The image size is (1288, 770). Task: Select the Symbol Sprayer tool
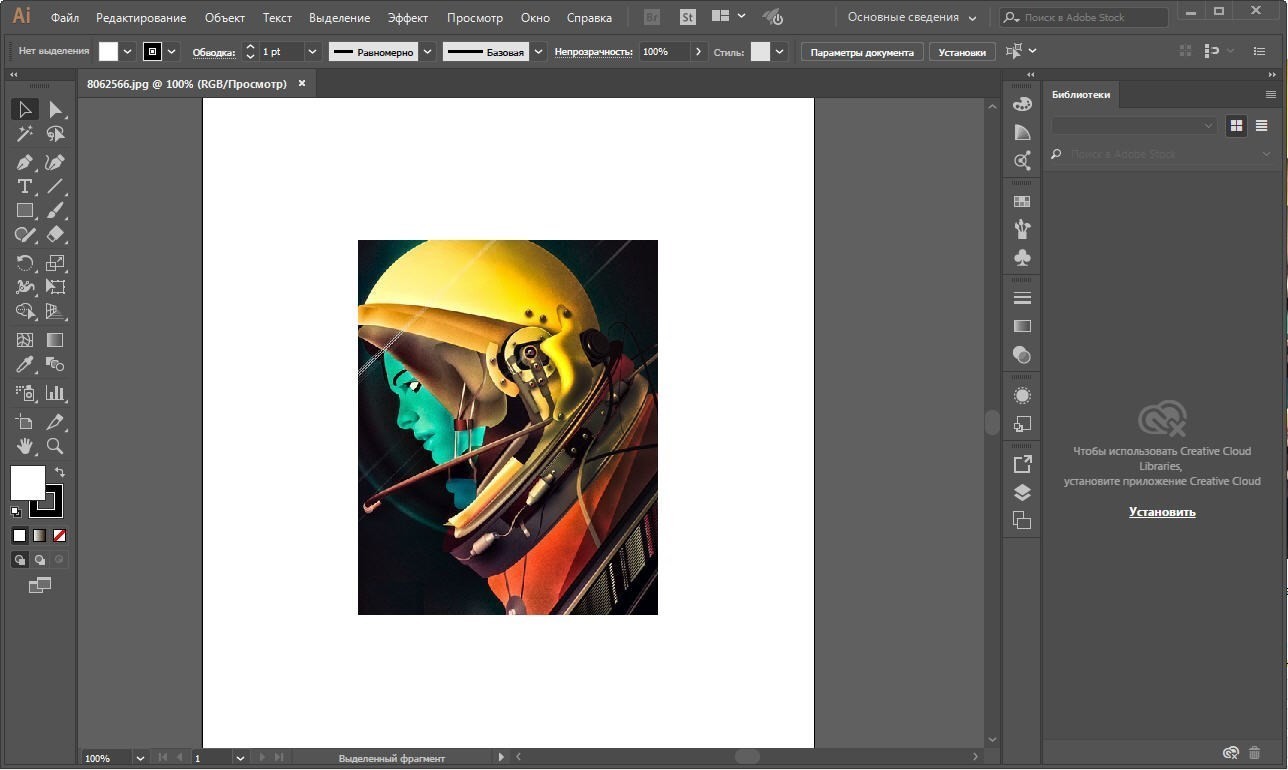(x=25, y=393)
